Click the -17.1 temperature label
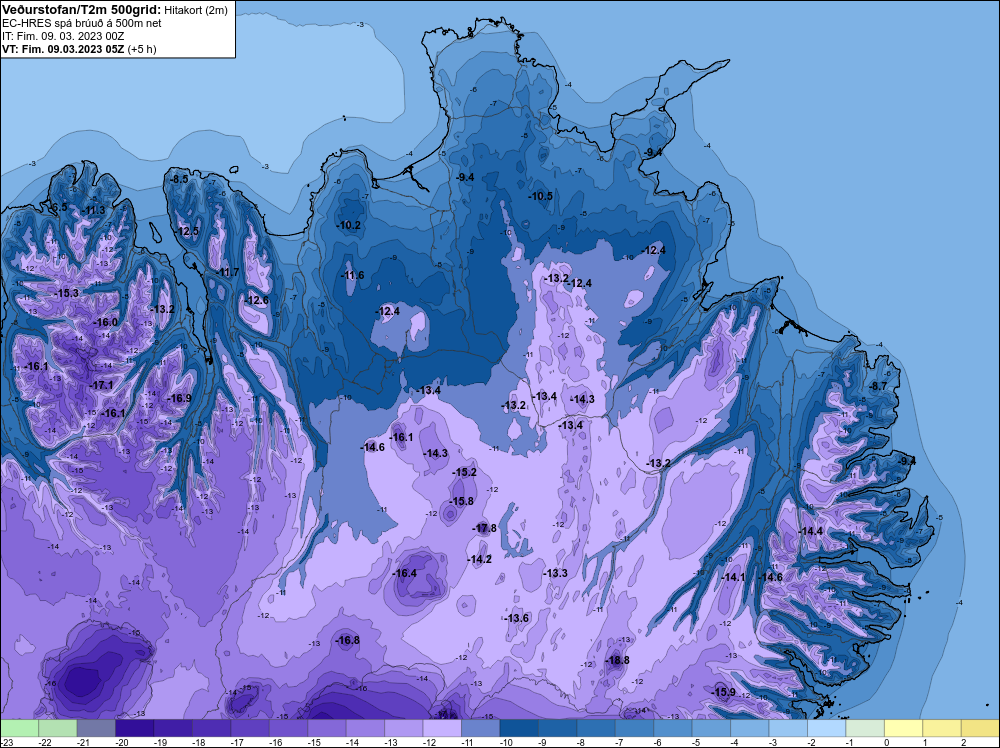1000x748 pixels. click(x=101, y=385)
